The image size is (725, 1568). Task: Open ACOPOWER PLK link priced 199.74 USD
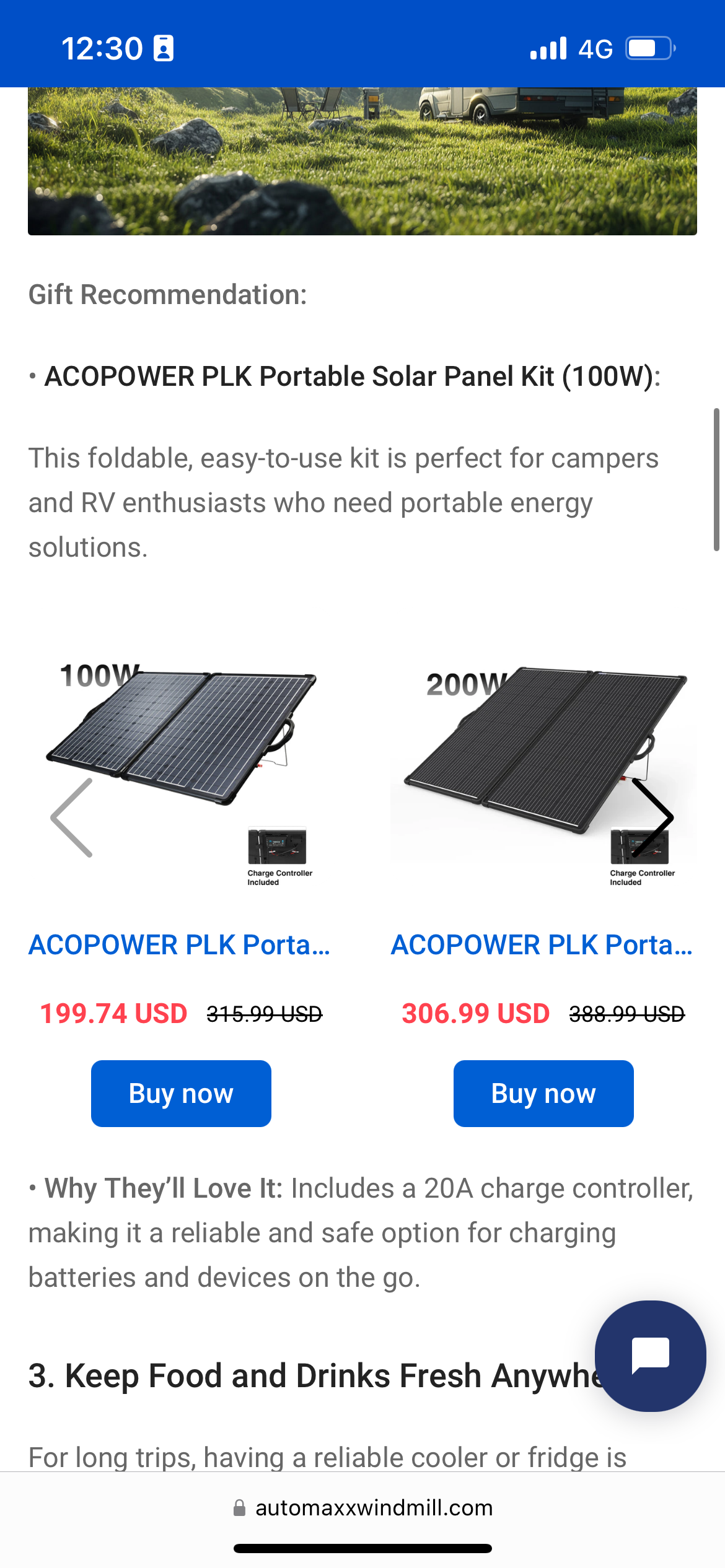click(x=180, y=945)
